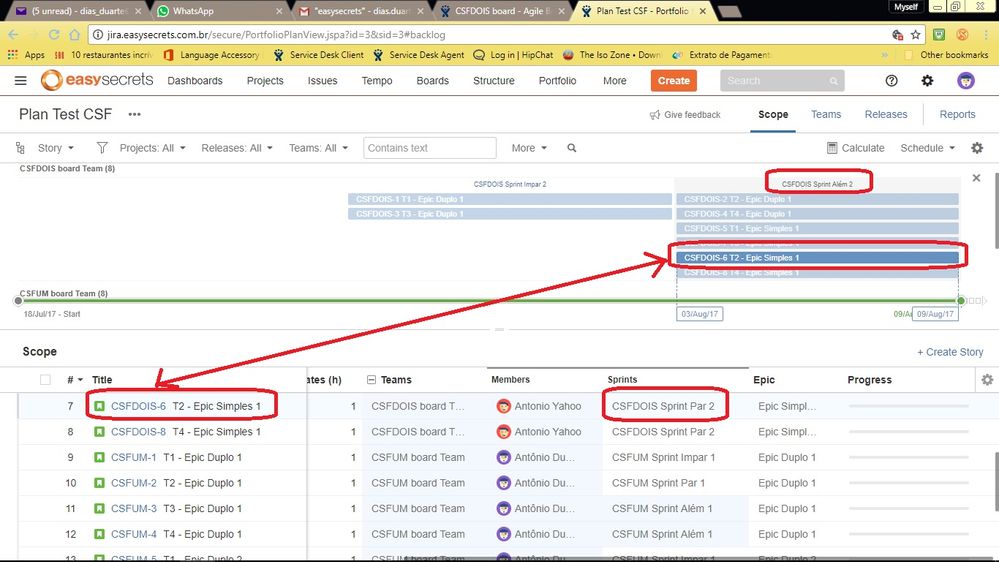Open the Issues menu
Screen dimensions: 999x562
coord(322,81)
